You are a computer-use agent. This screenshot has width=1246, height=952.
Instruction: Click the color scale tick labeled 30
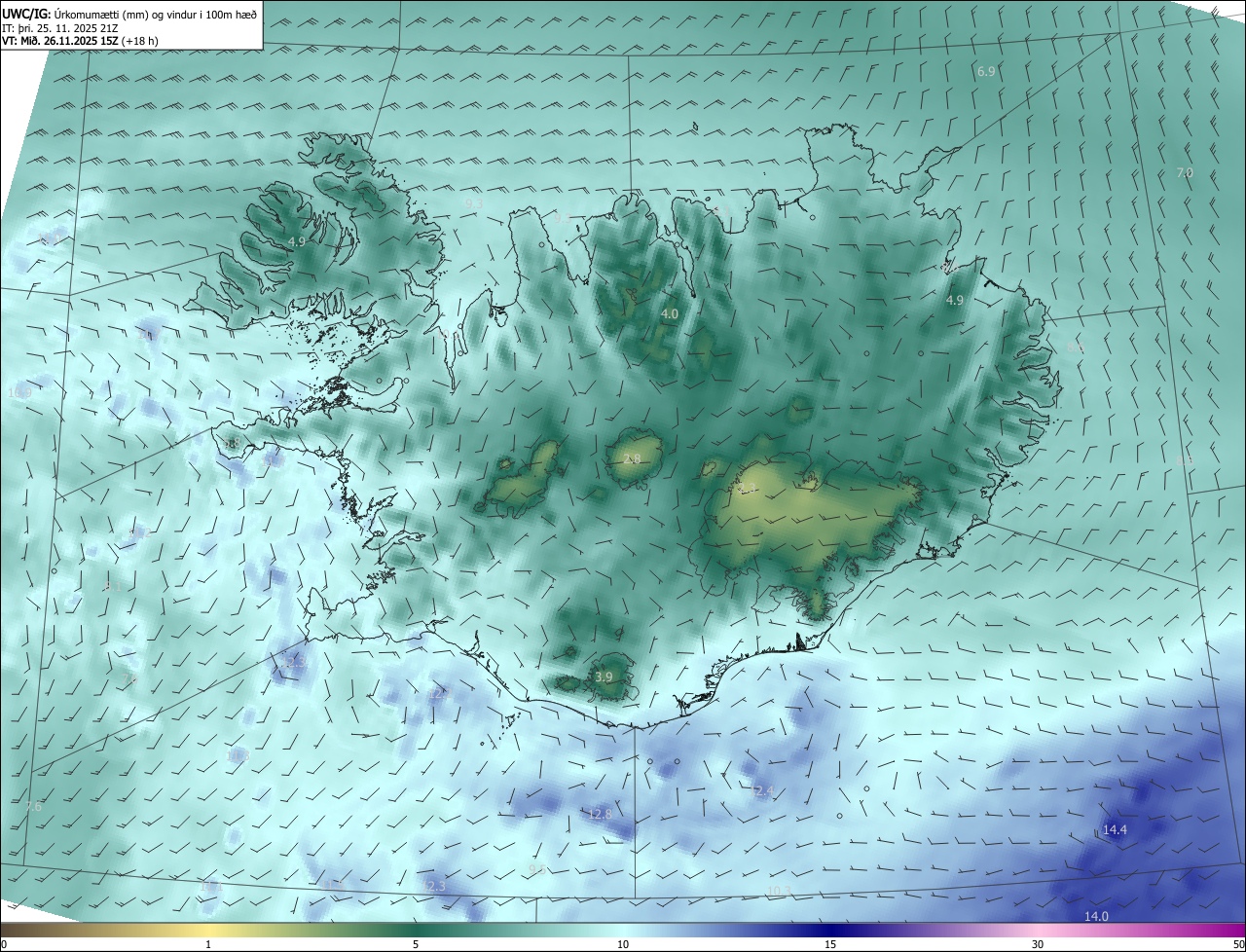point(1038,944)
